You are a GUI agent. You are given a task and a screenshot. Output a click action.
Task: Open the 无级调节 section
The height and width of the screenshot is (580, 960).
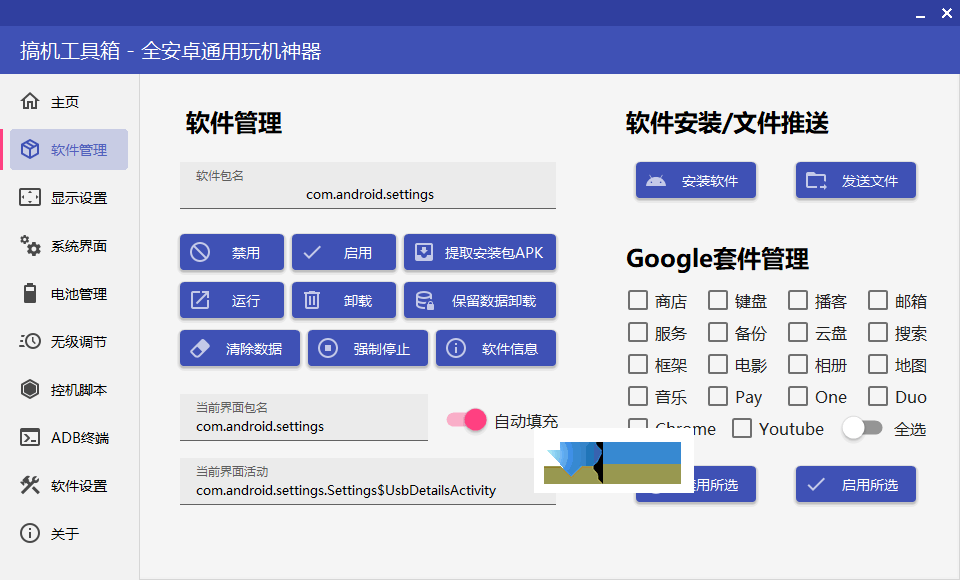pyautogui.click(x=69, y=341)
